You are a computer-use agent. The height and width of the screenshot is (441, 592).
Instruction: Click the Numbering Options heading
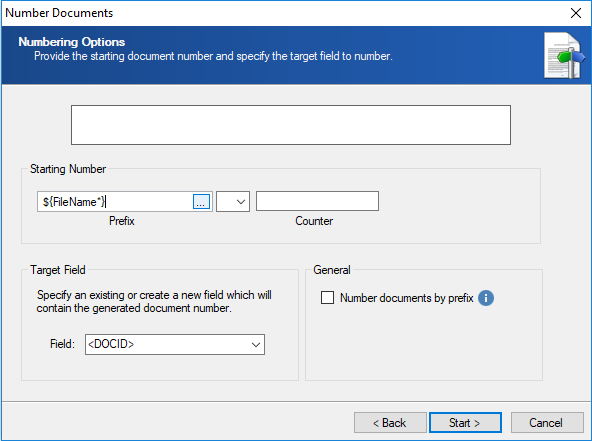click(72, 42)
